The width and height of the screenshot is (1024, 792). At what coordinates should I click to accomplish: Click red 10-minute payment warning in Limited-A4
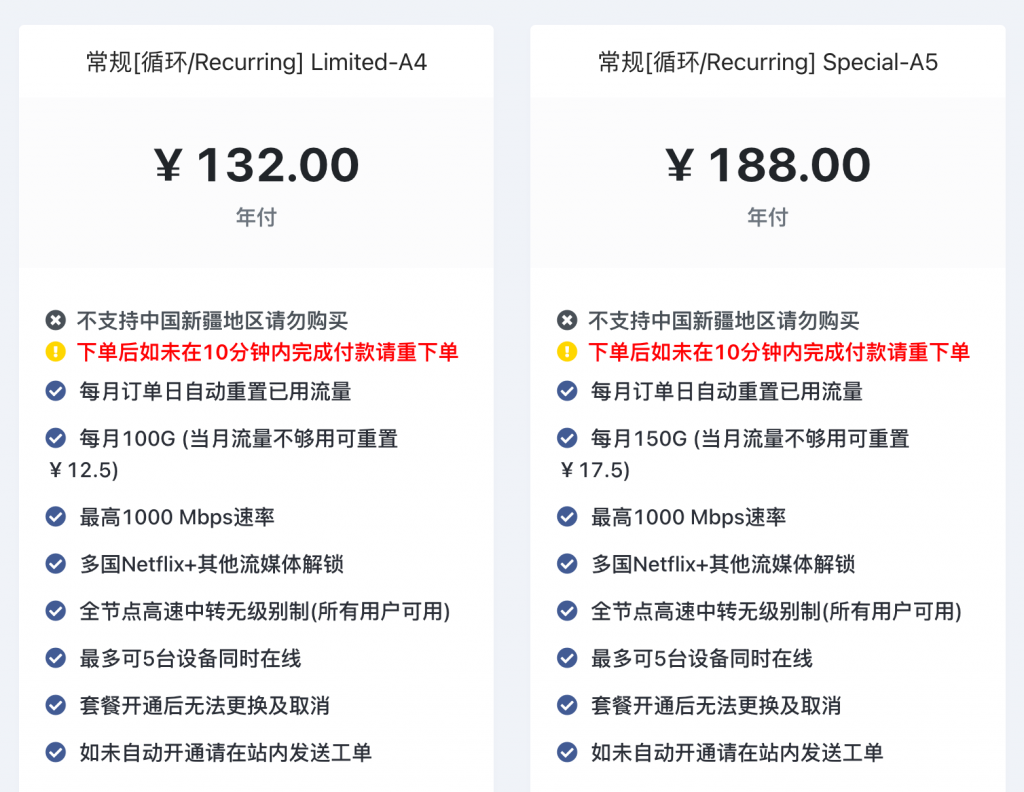[268, 352]
